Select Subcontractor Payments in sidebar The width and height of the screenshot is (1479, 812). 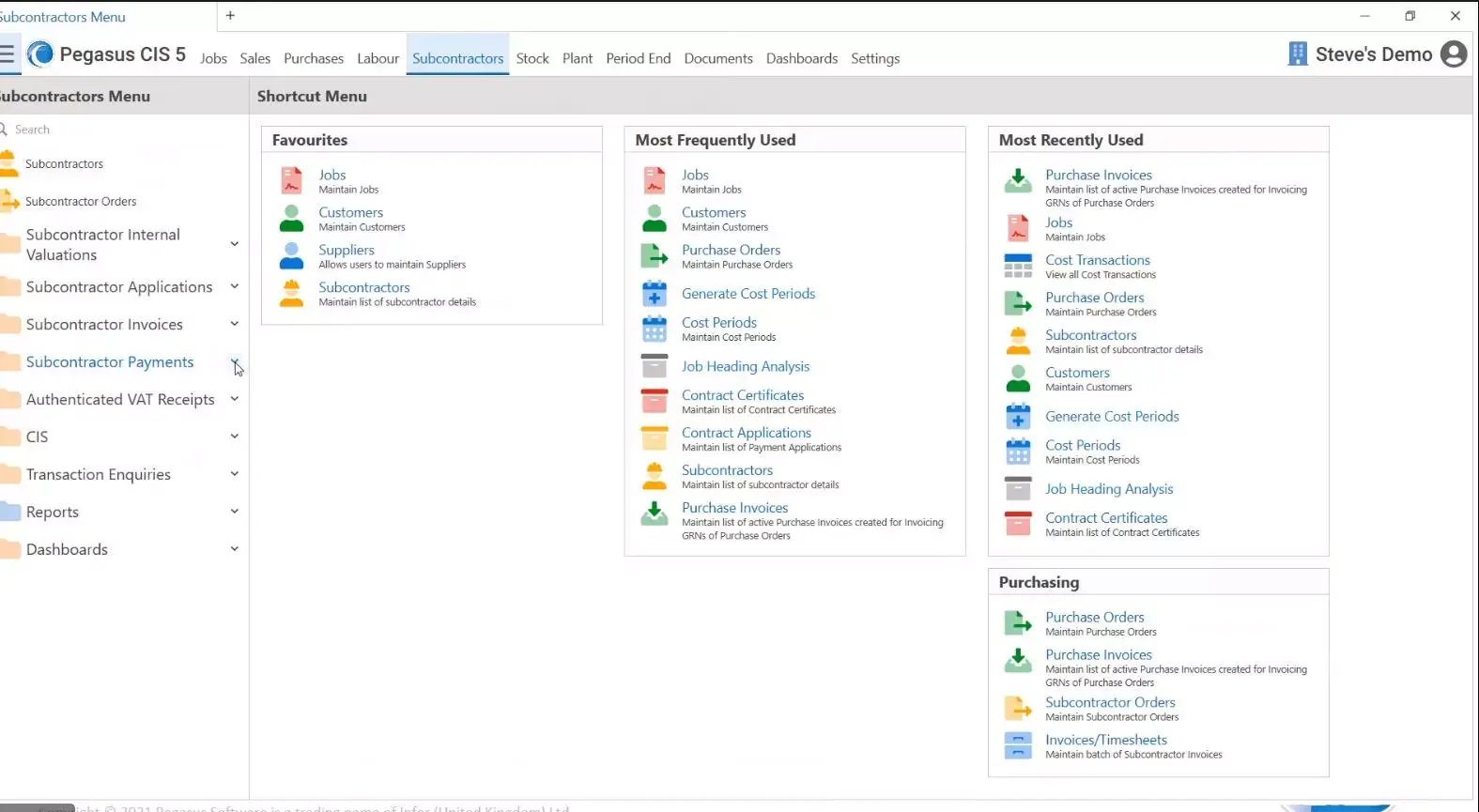click(x=110, y=361)
